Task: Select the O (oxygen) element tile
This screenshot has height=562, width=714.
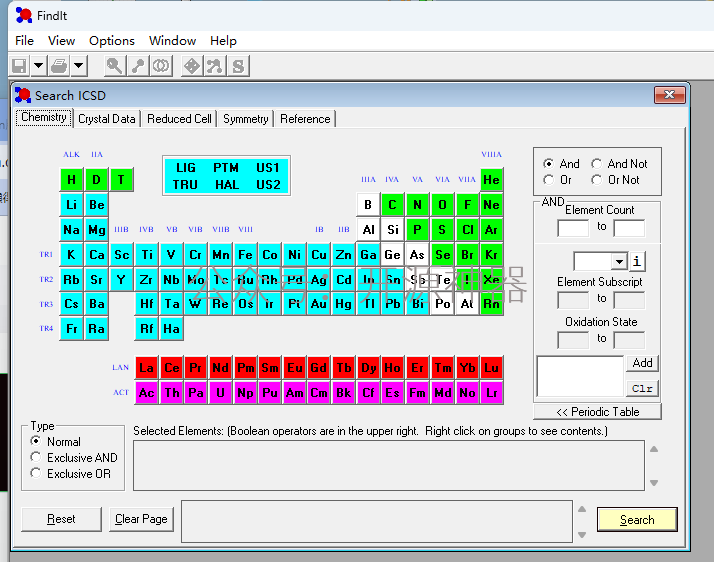Action: click(442, 205)
